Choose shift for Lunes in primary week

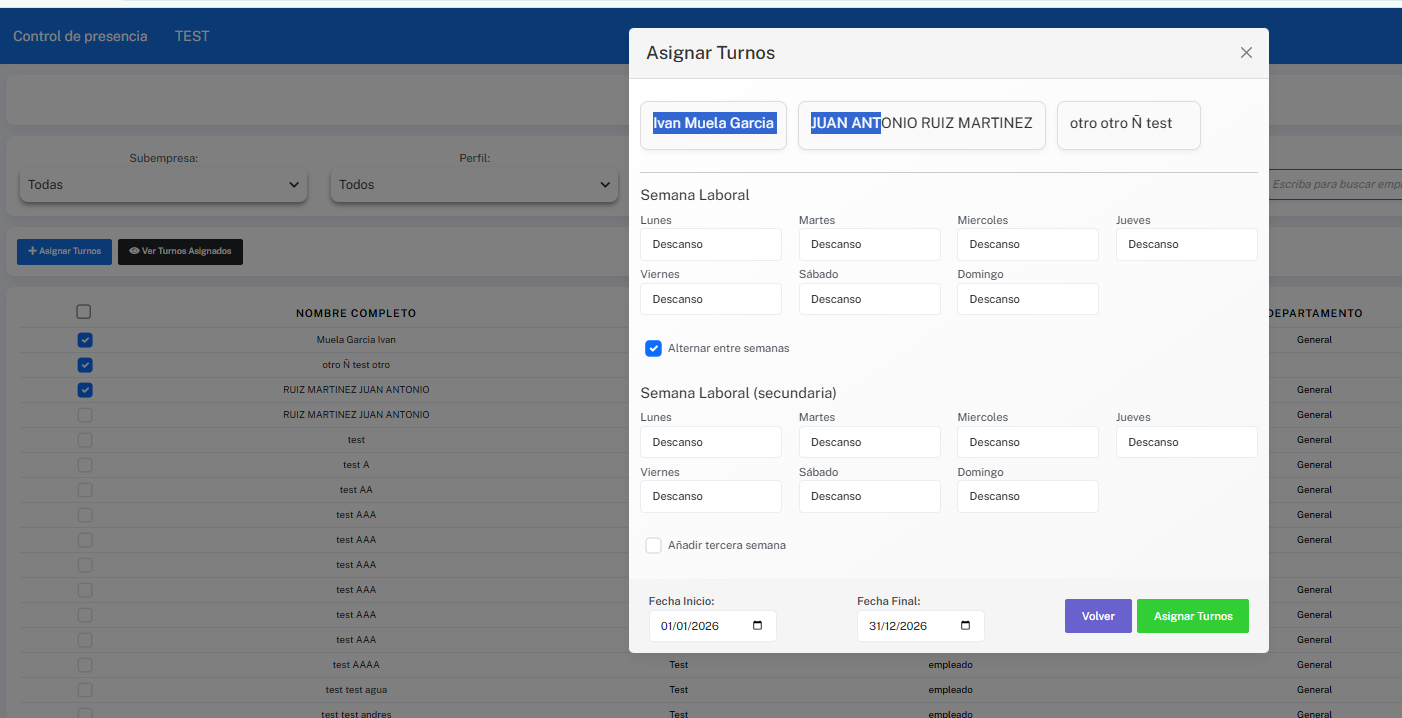tap(710, 245)
